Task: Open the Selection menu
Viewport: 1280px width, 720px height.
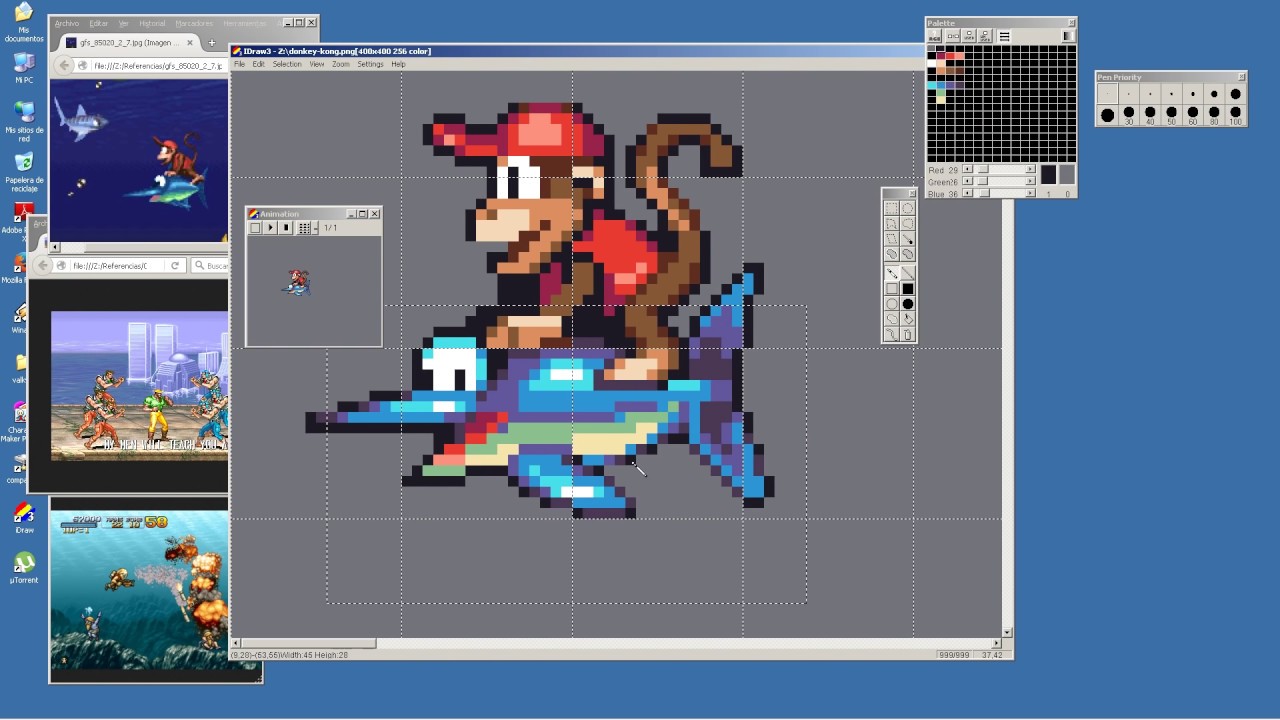Action: click(287, 64)
